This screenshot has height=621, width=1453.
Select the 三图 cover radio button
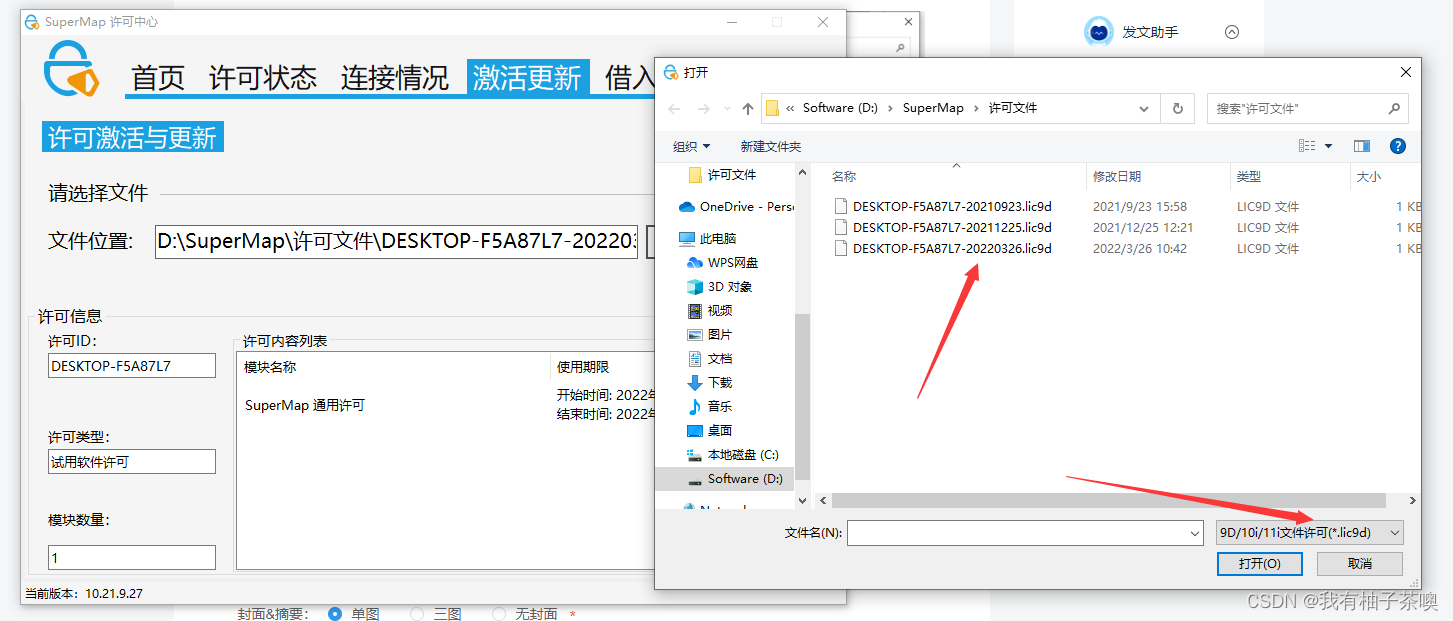click(417, 613)
